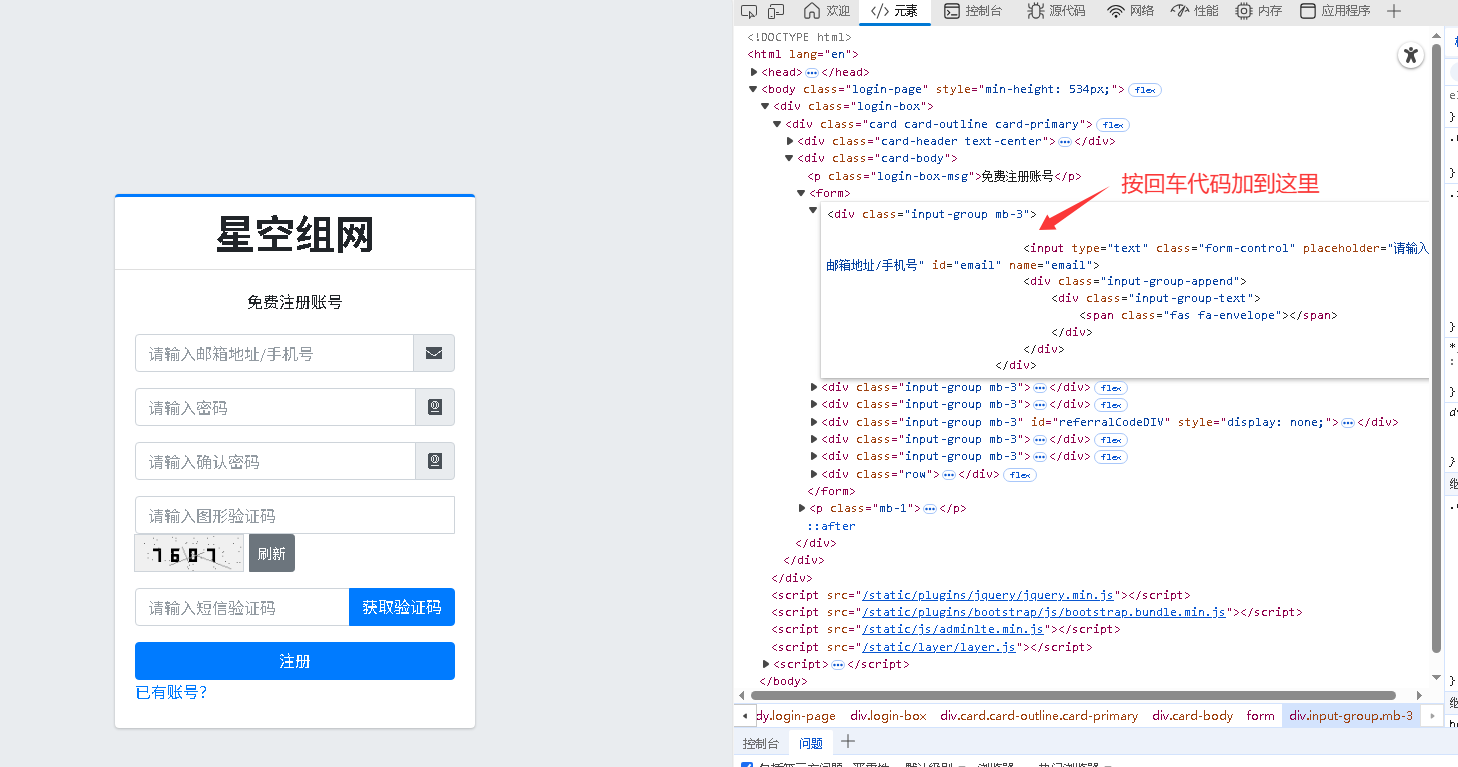Click the plus icon to add a DevTools panel
The image size is (1458, 767).
point(1393,11)
